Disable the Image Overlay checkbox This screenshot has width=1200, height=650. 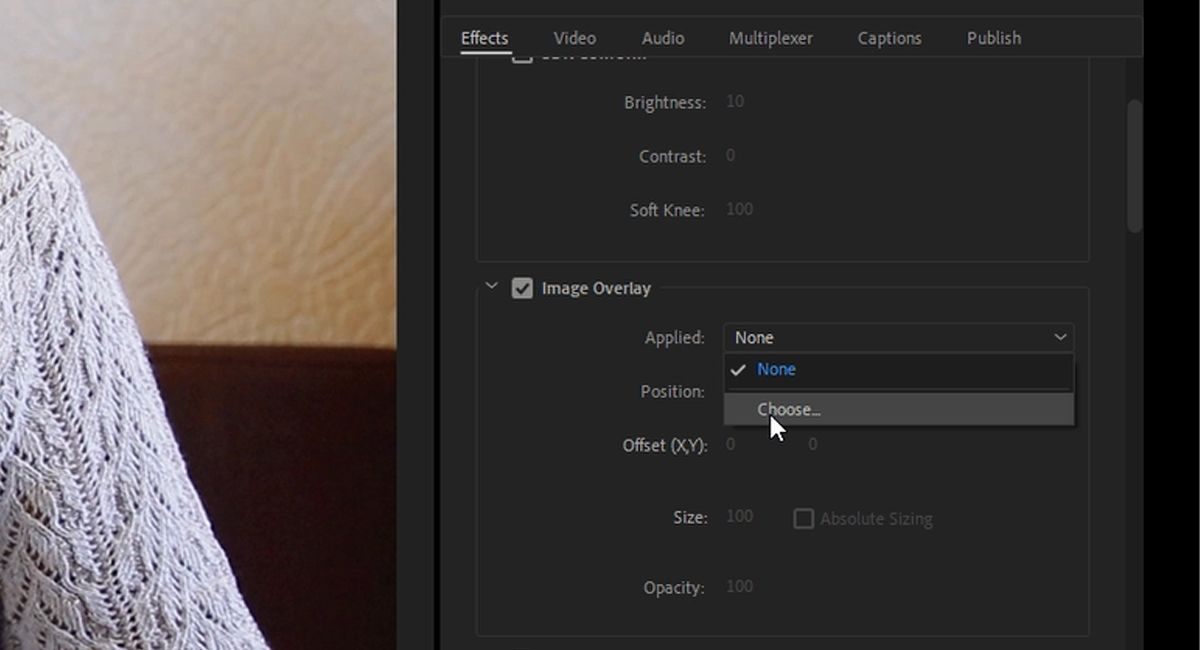pyautogui.click(x=522, y=288)
